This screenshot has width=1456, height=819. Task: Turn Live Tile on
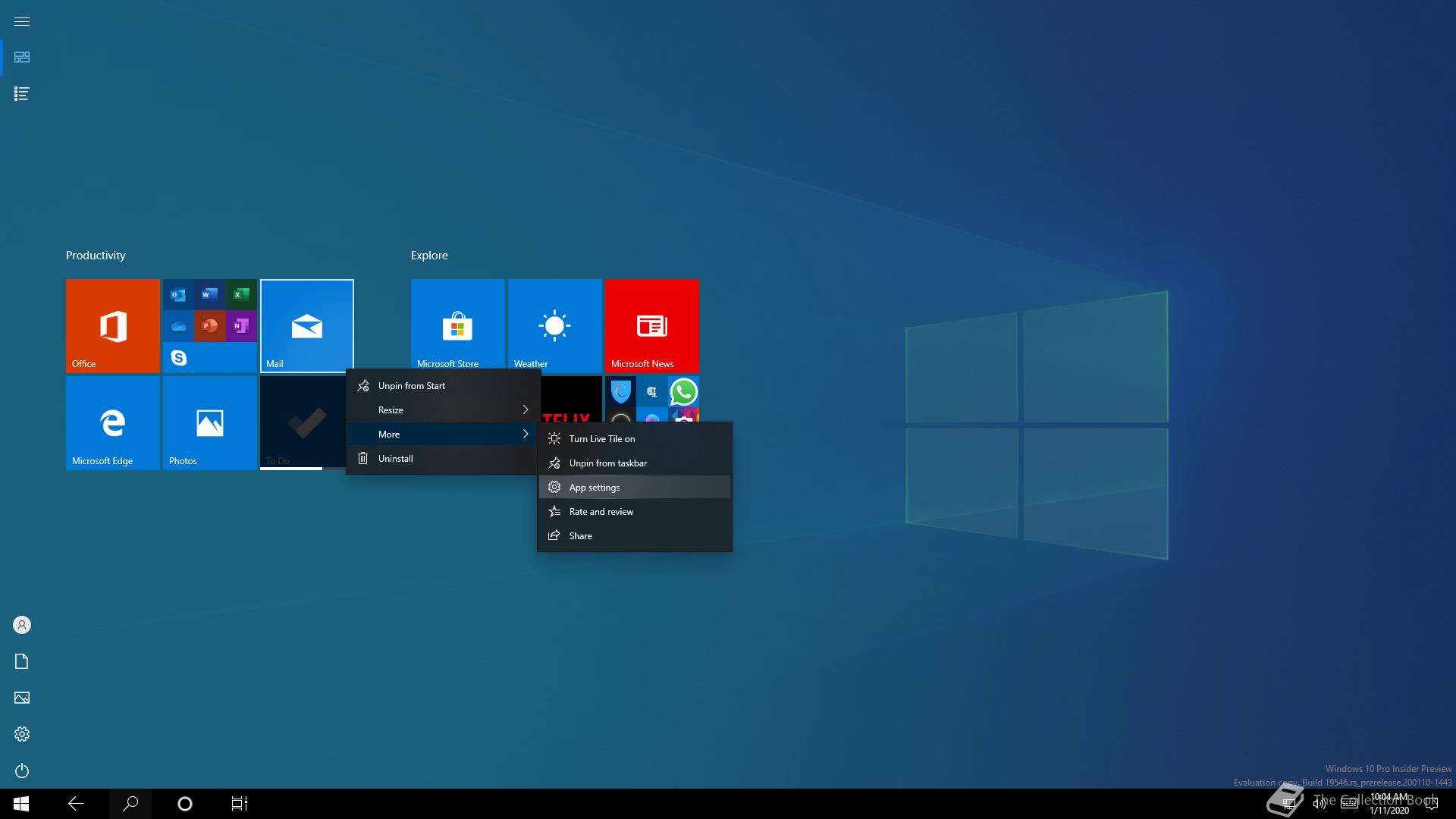coord(635,439)
